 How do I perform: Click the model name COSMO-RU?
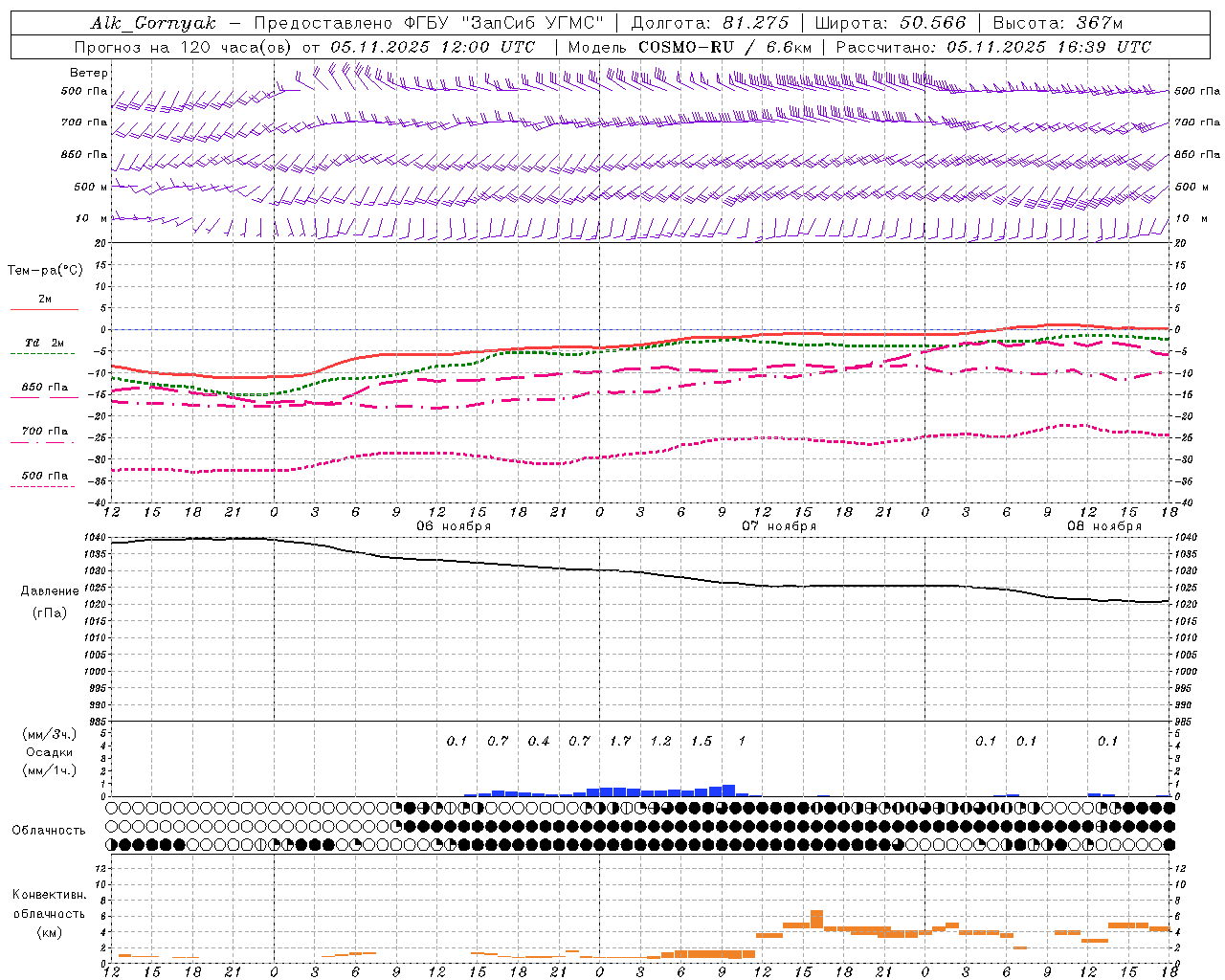coord(685,47)
